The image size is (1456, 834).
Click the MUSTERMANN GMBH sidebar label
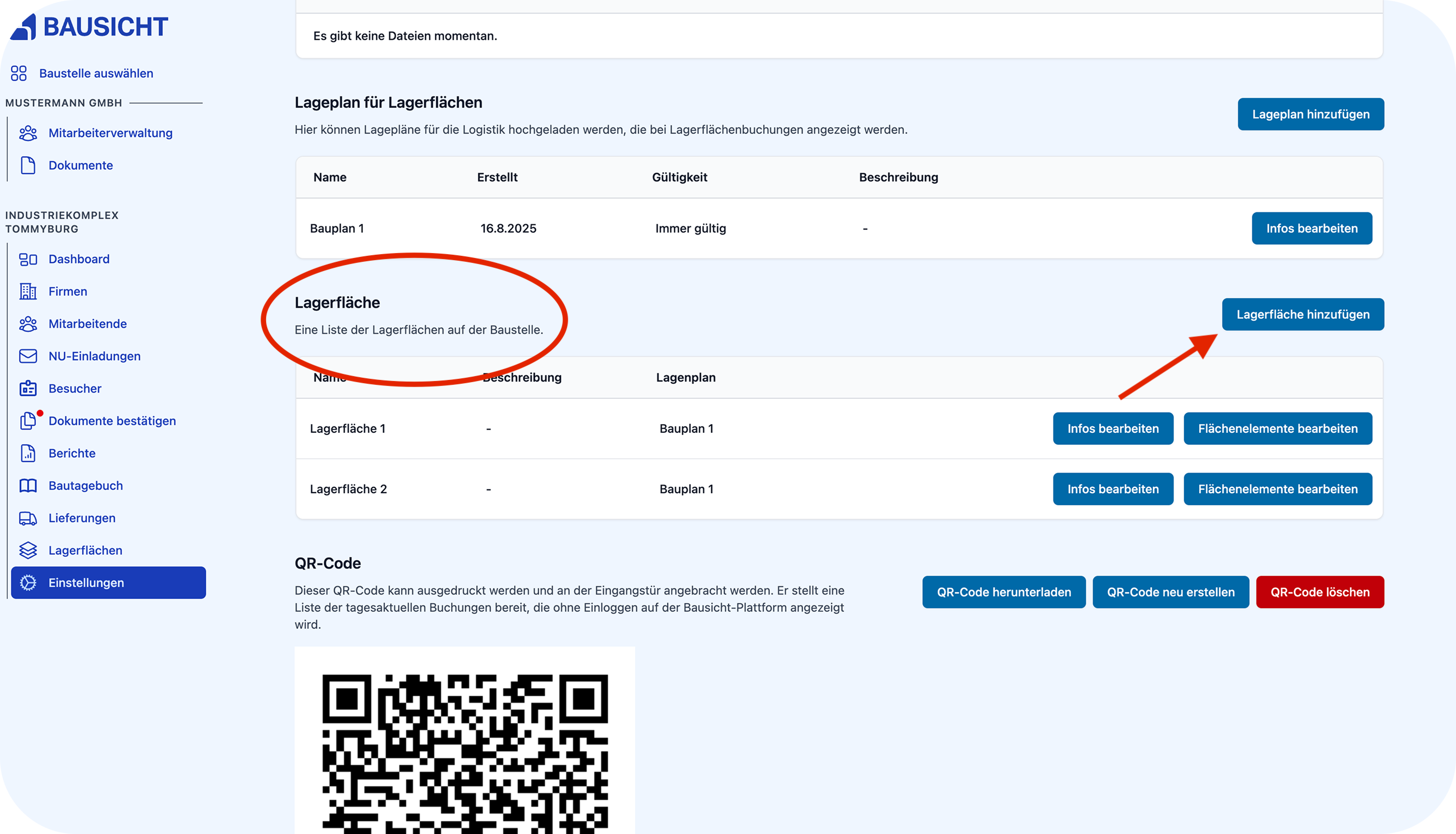pos(64,103)
